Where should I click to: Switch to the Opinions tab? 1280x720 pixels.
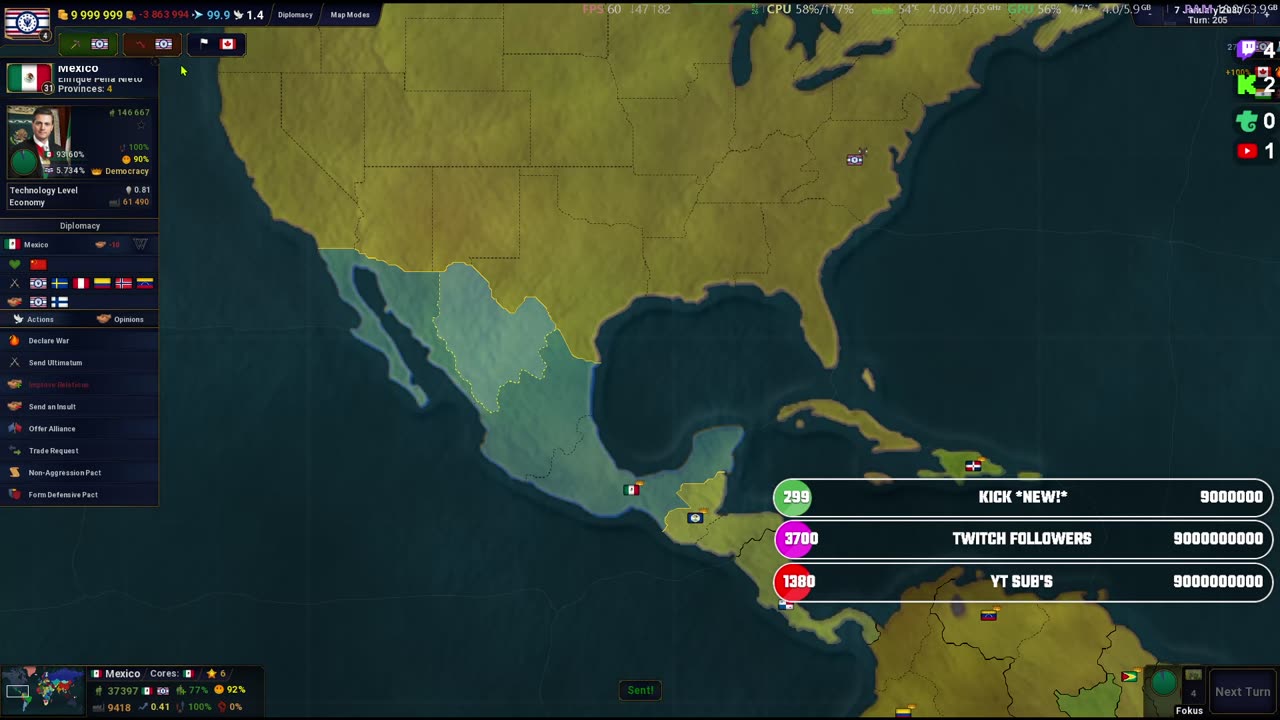click(120, 319)
